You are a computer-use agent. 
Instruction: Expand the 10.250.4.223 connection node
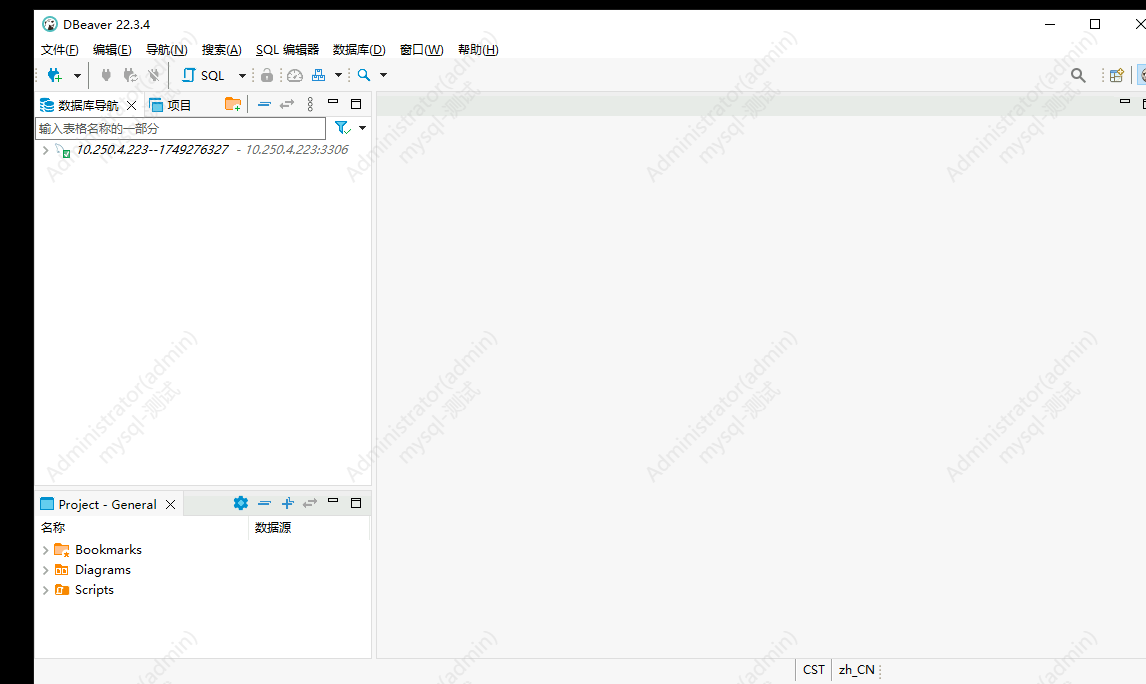coord(45,150)
